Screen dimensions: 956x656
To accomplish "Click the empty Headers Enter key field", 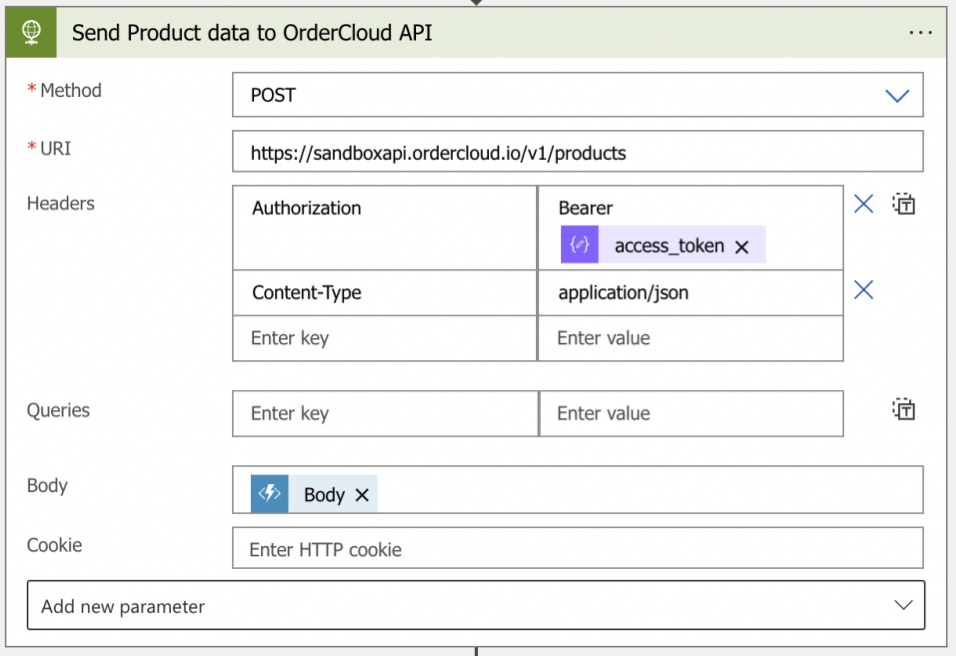I will tap(385, 338).
